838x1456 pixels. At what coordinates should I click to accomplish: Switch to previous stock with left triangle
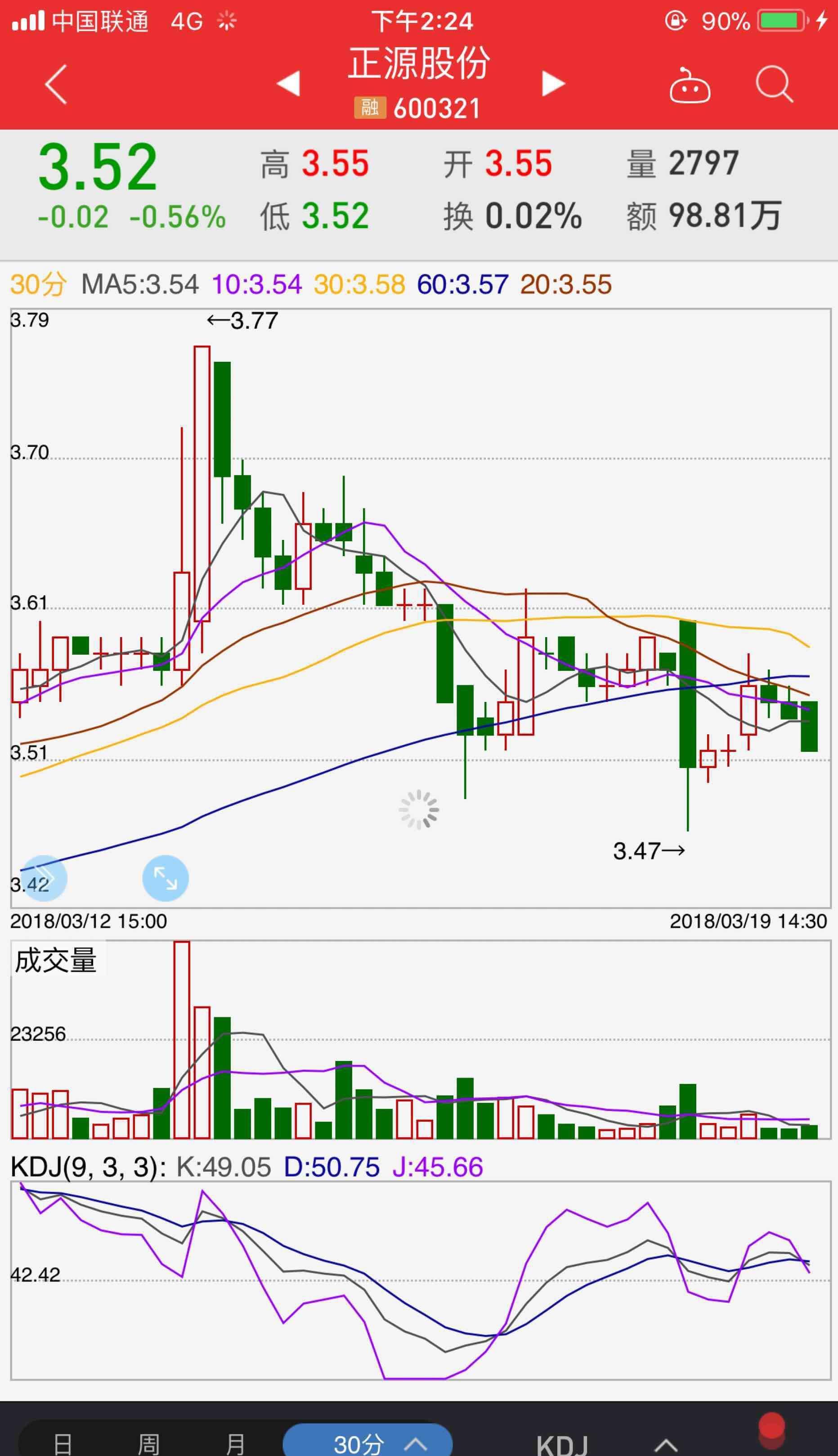pyautogui.click(x=288, y=84)
